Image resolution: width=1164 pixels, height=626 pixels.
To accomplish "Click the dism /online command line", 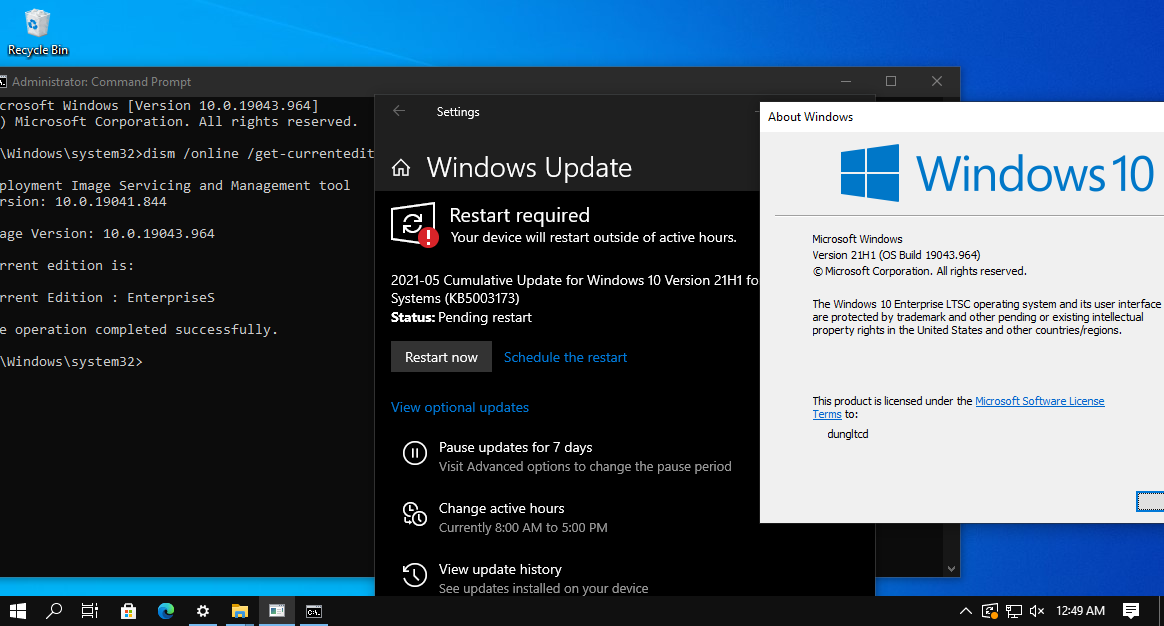I will click(x=187, y=154).
